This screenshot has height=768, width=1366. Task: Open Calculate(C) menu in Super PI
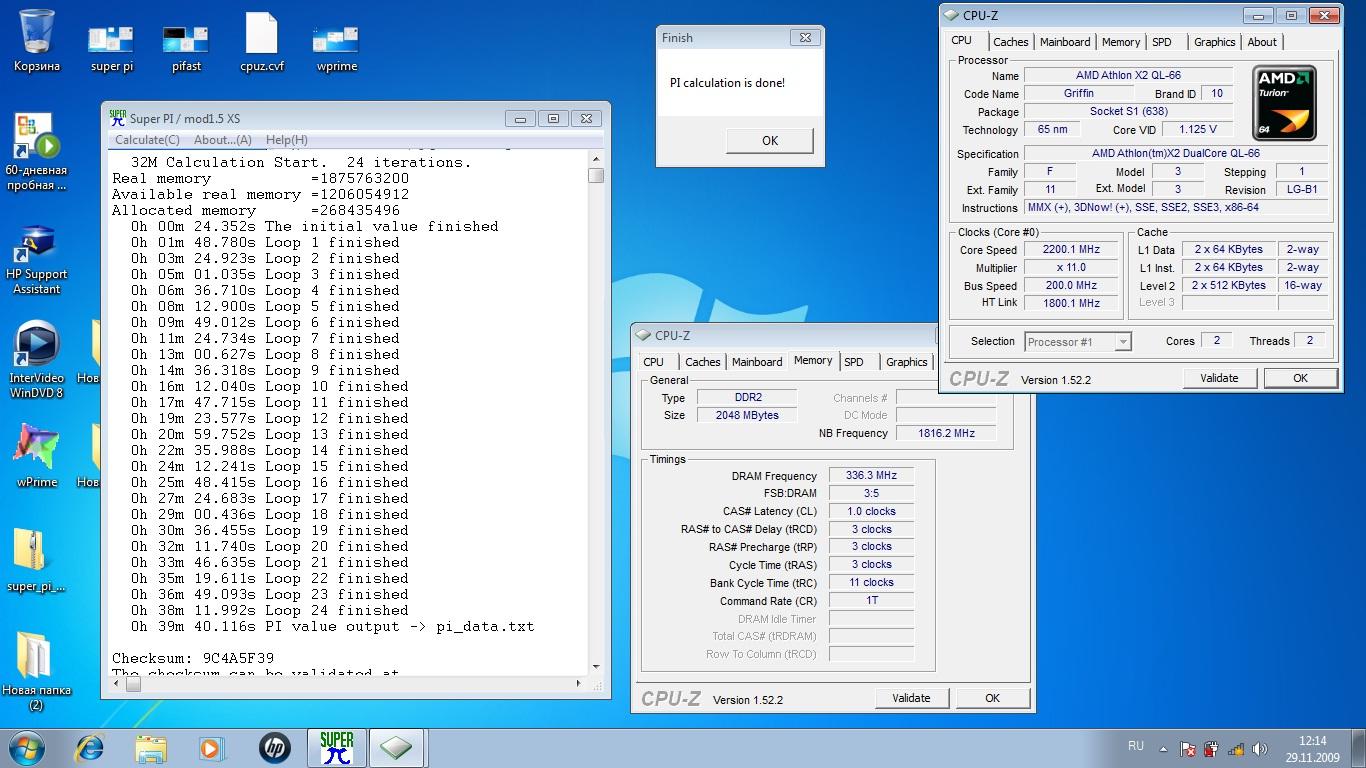pyautogui.click(x=148, y=140)
